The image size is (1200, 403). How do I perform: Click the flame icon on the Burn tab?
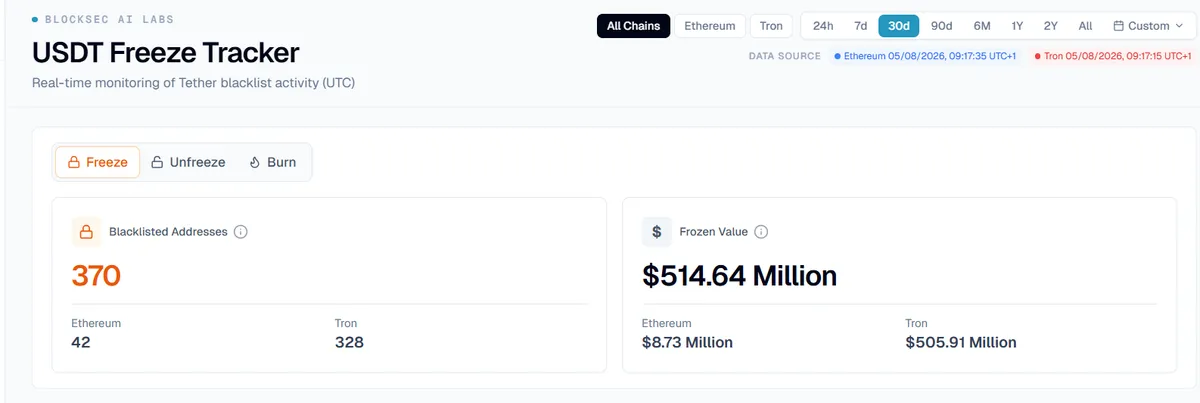point(255,162)
